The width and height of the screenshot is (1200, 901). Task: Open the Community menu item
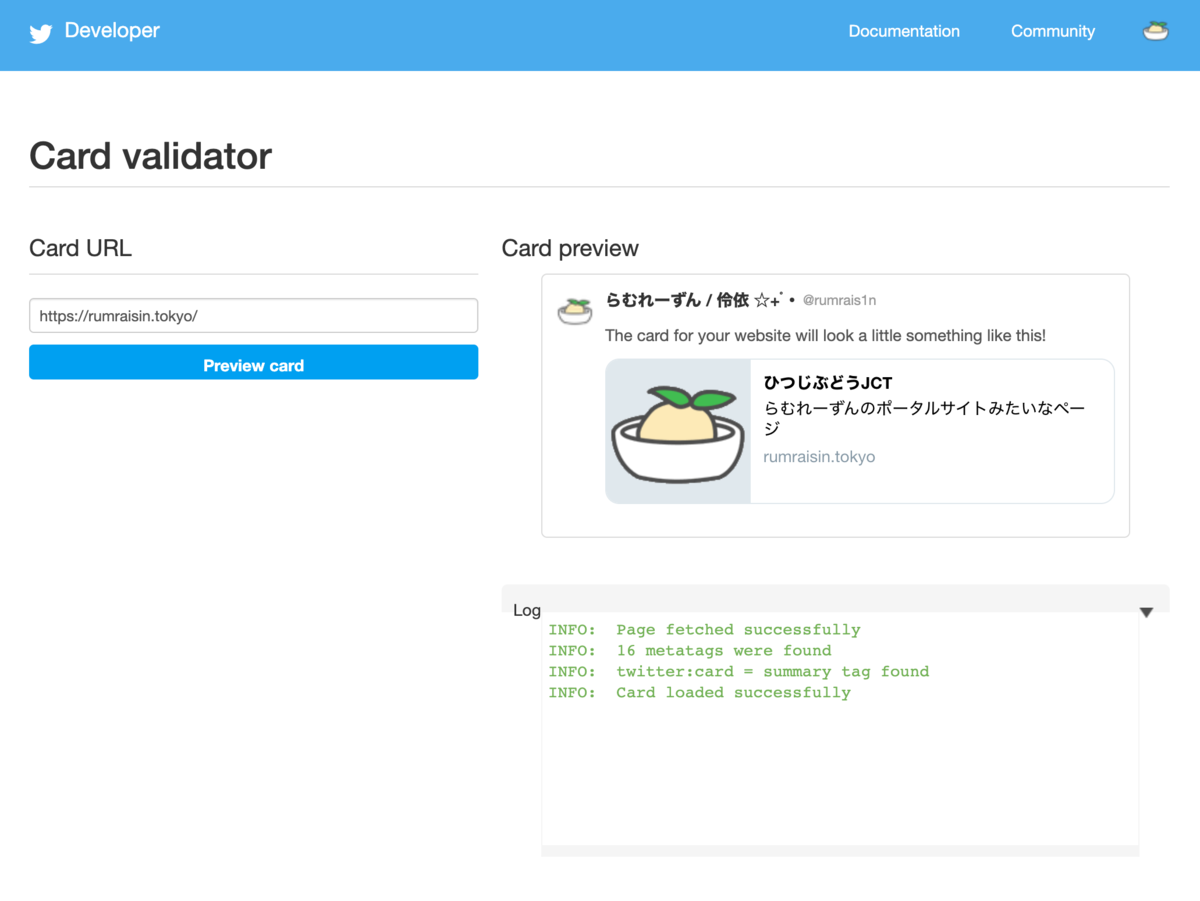click(1052, 31)
